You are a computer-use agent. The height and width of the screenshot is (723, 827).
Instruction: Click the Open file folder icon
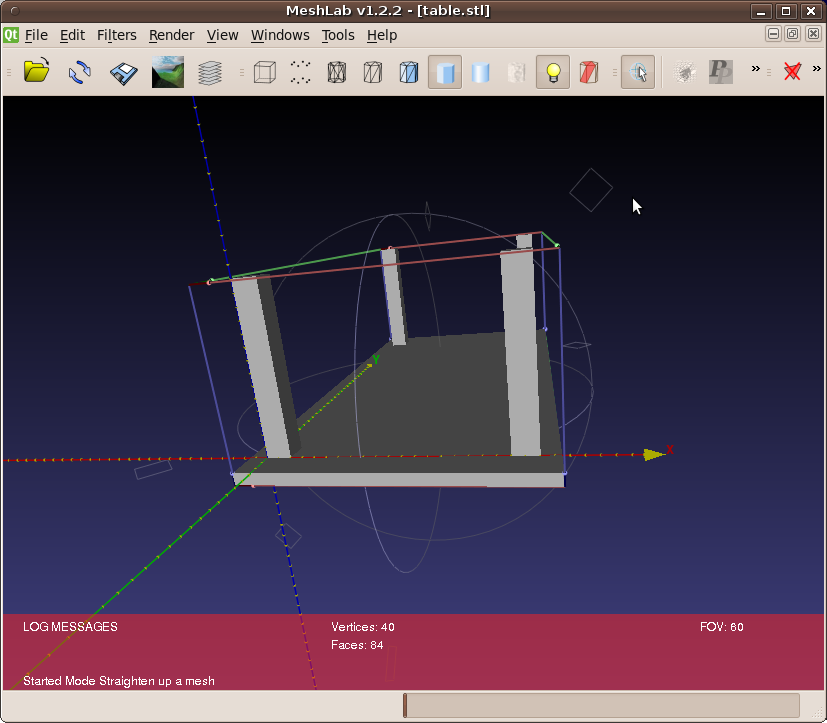pyautogui.click(x=37, y=72)
